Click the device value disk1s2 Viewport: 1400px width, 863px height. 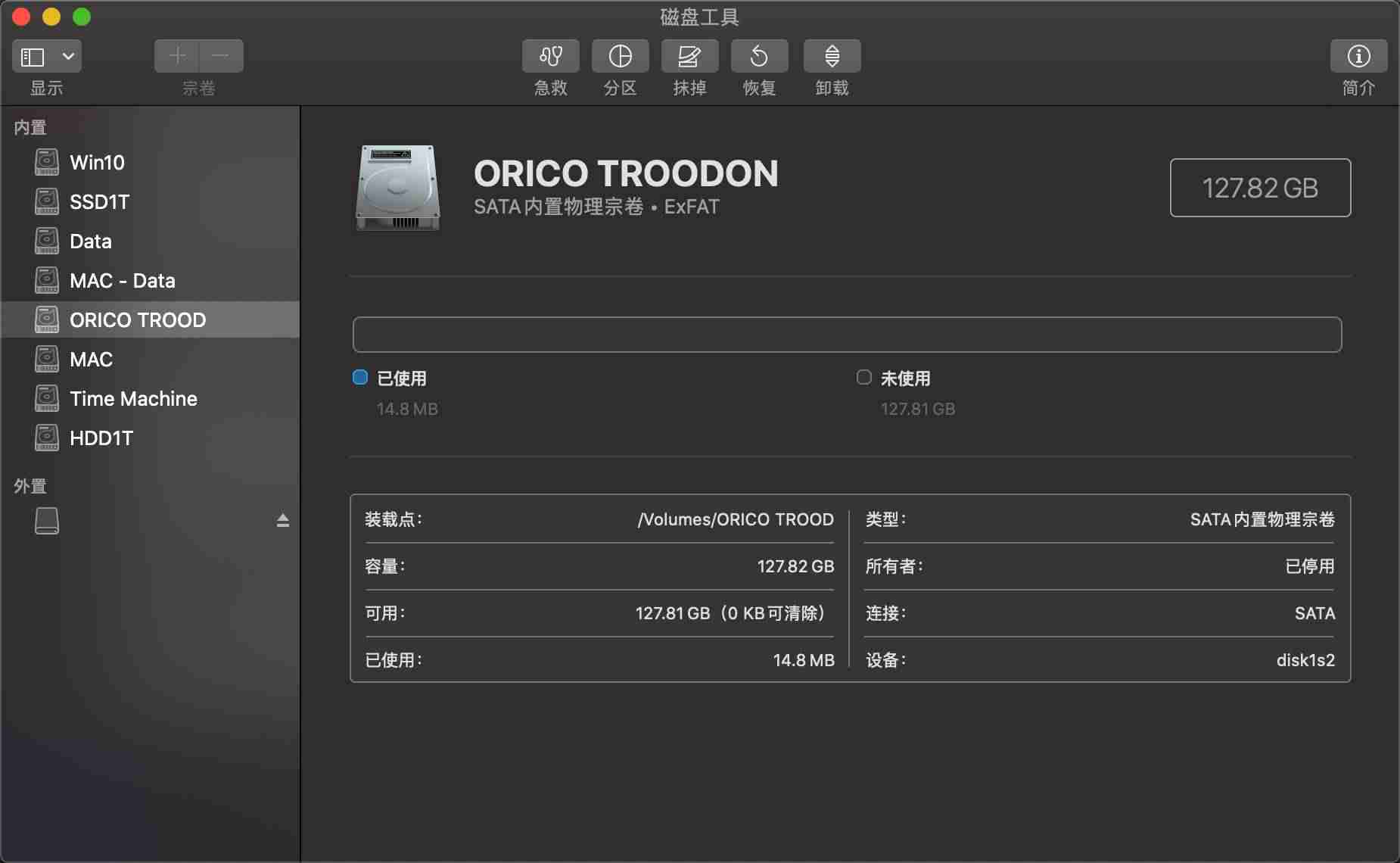[x=1305, y=660]
